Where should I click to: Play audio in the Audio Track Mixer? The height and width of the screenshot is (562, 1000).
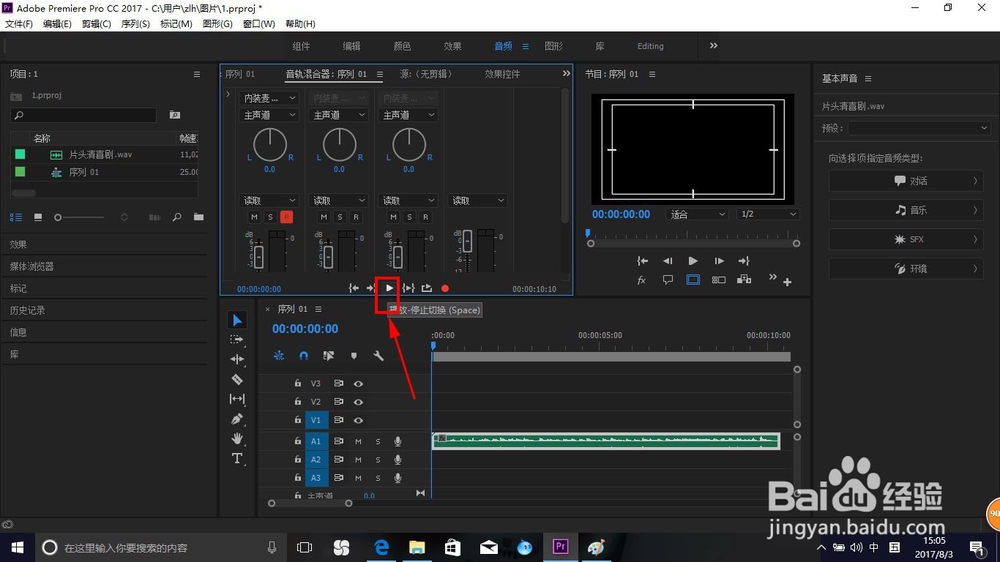[389, 288]
